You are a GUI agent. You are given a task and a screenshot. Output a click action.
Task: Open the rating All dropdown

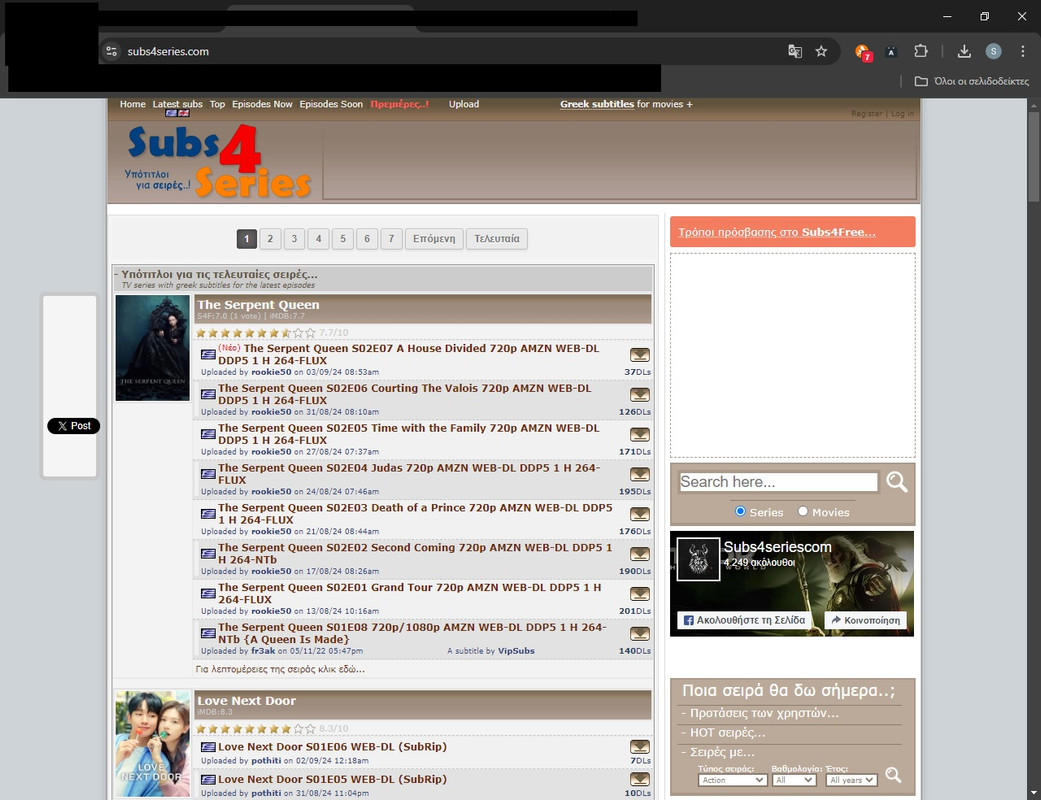click(x=794, y=780)
